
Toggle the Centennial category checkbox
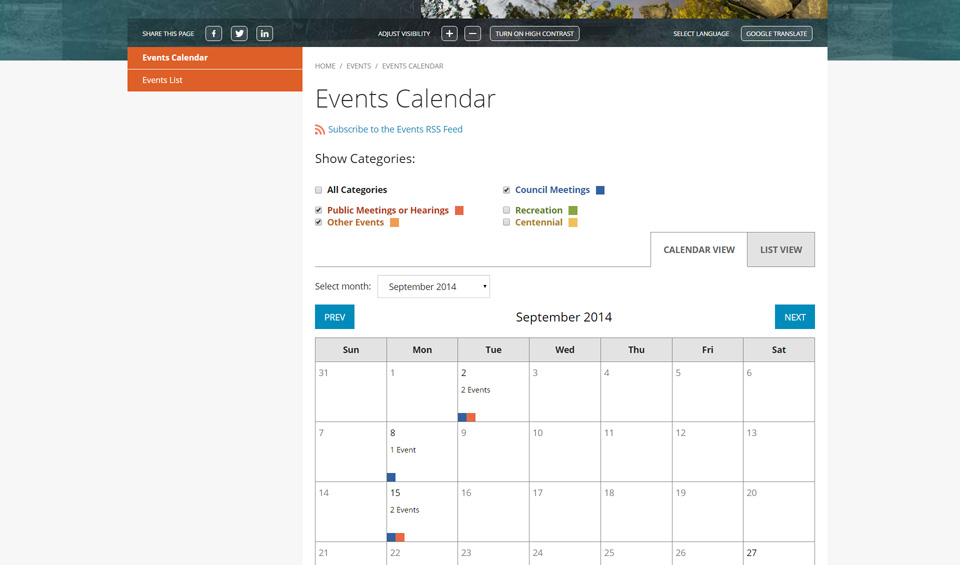pyautogui.click(x=507, y=223)
